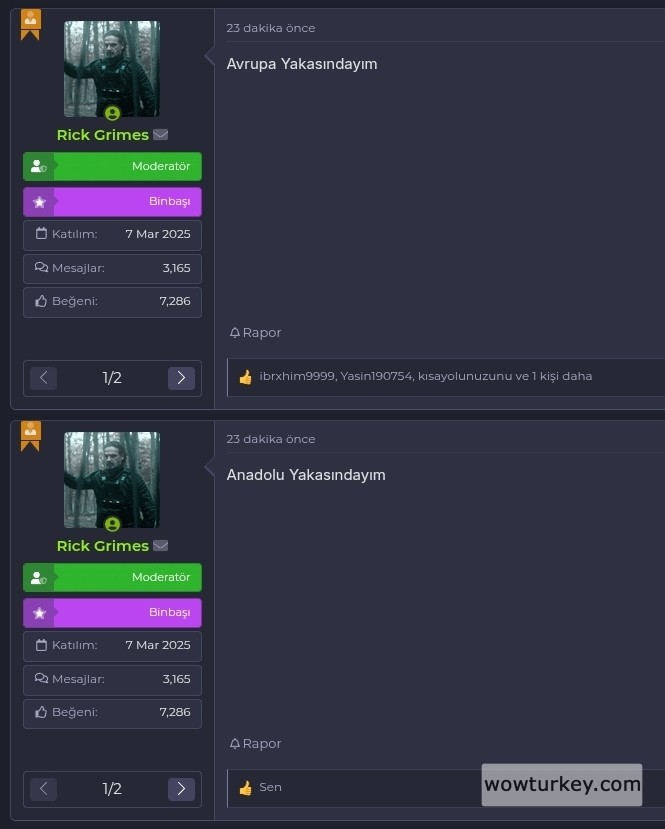Image resolution: width=665 pixels, height=829 pixels.
Task: Open Yasin190754 from the likes list
Action: pos(376,376)
